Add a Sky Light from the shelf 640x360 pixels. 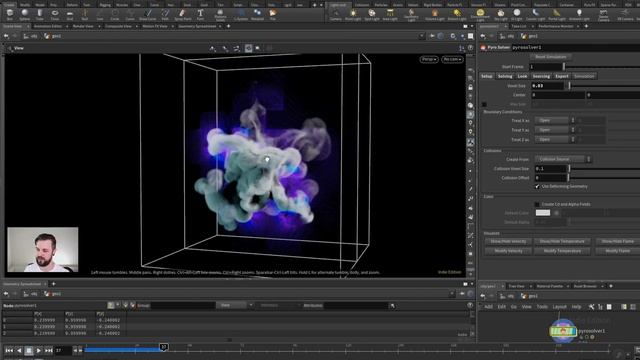coord(501,15)
